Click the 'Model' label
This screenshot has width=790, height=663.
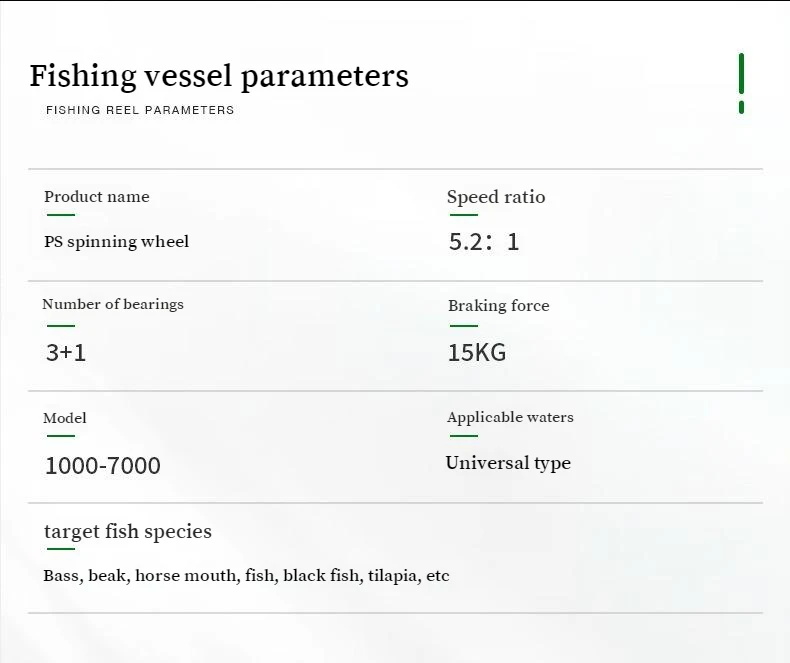point(65,418)
